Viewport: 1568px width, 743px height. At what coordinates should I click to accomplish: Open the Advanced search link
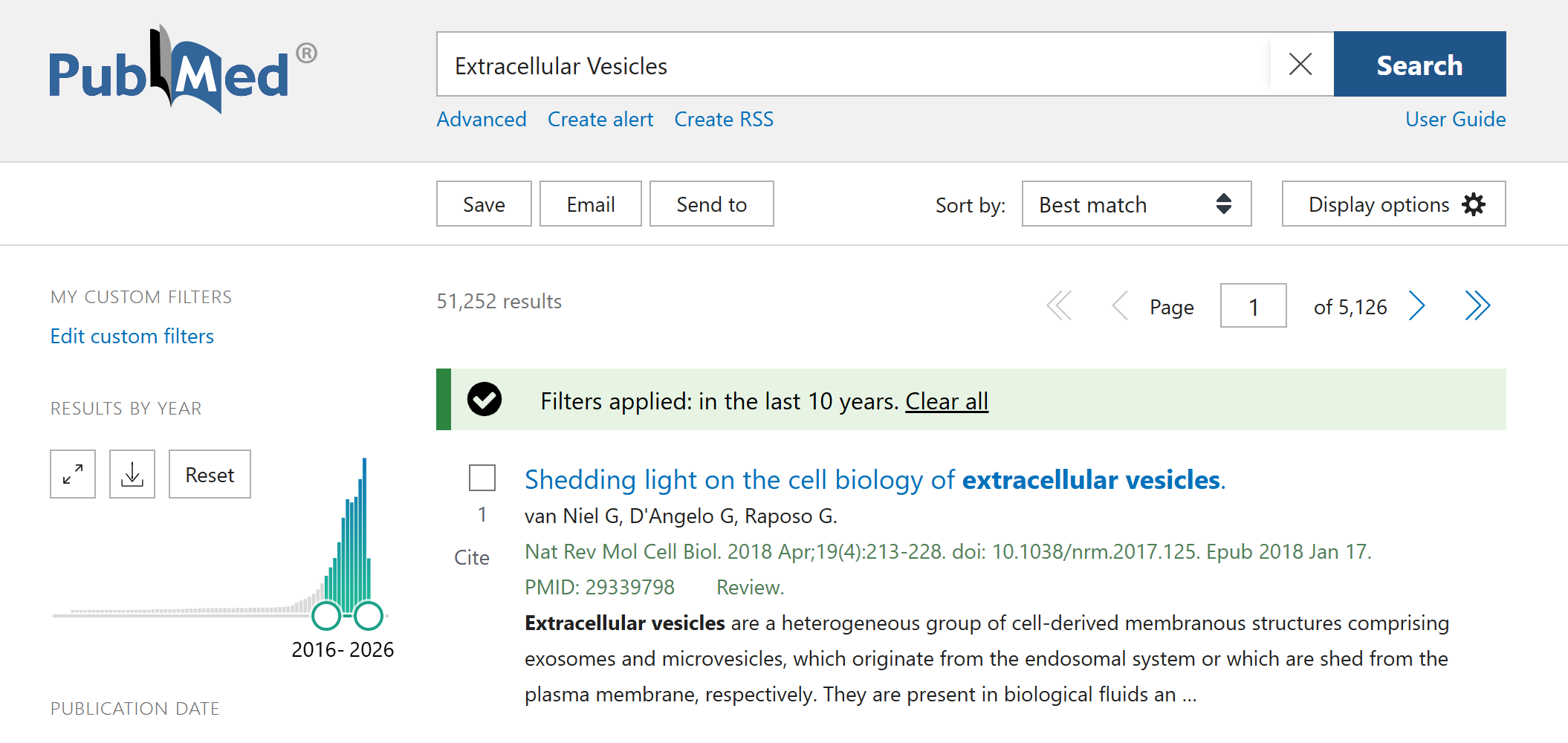(x=482, y=120)
